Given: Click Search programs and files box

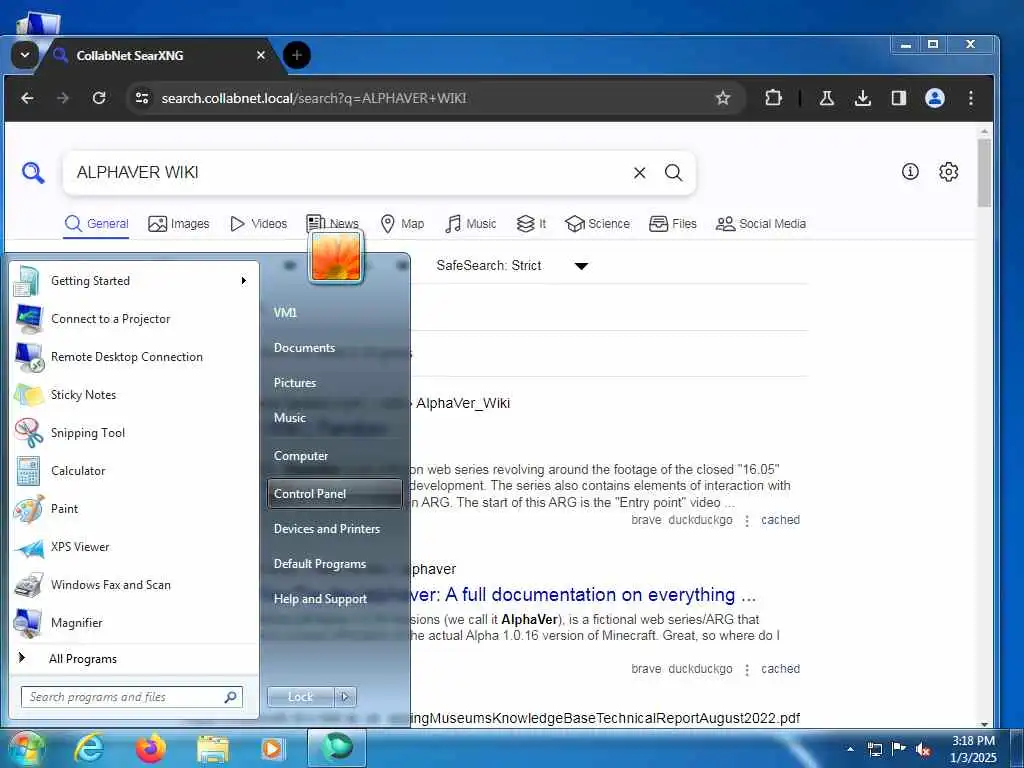Looking at the screenshot, I should click(132, 697).
